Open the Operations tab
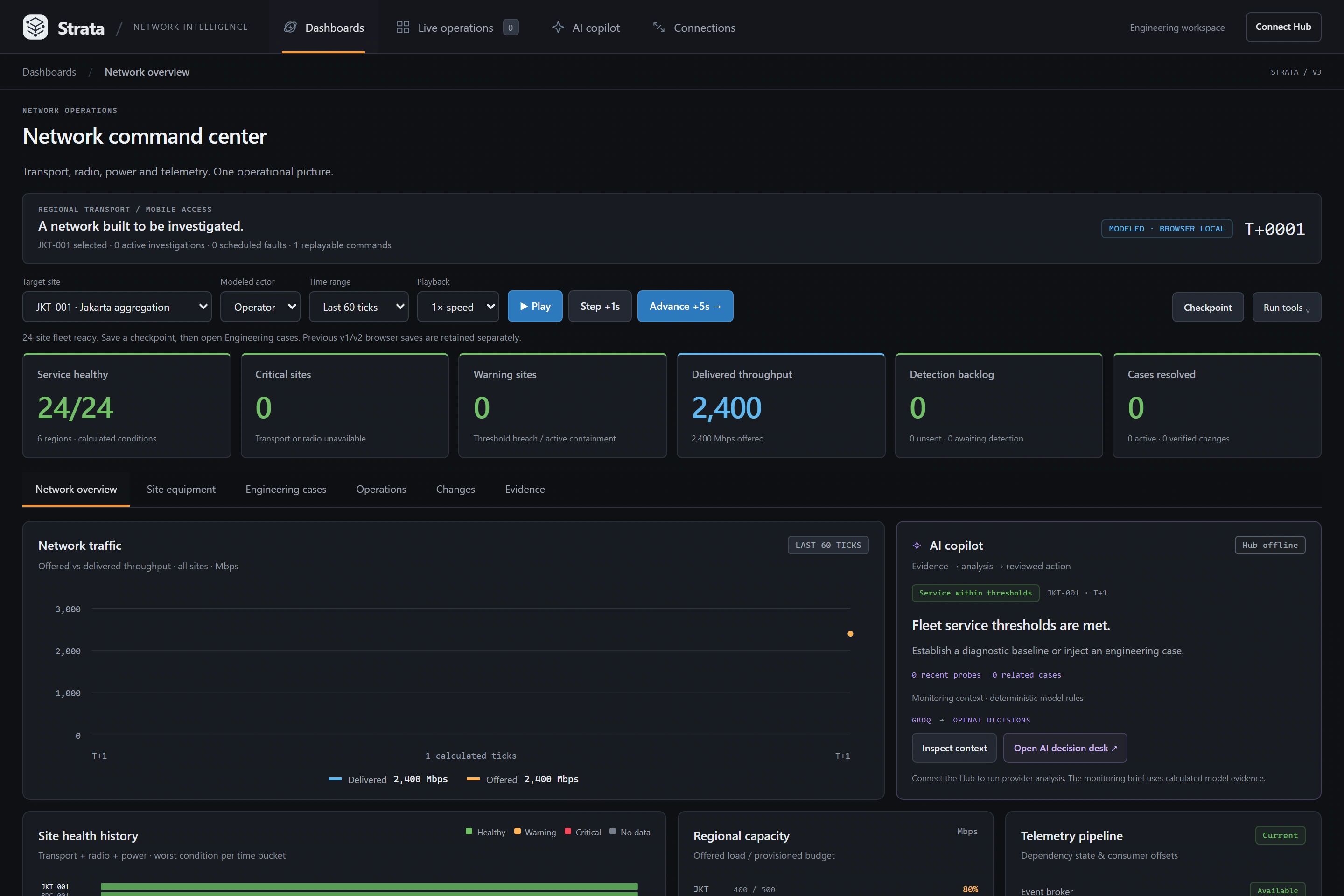The height and width of the screenshot is (896, 1344). 381,489
